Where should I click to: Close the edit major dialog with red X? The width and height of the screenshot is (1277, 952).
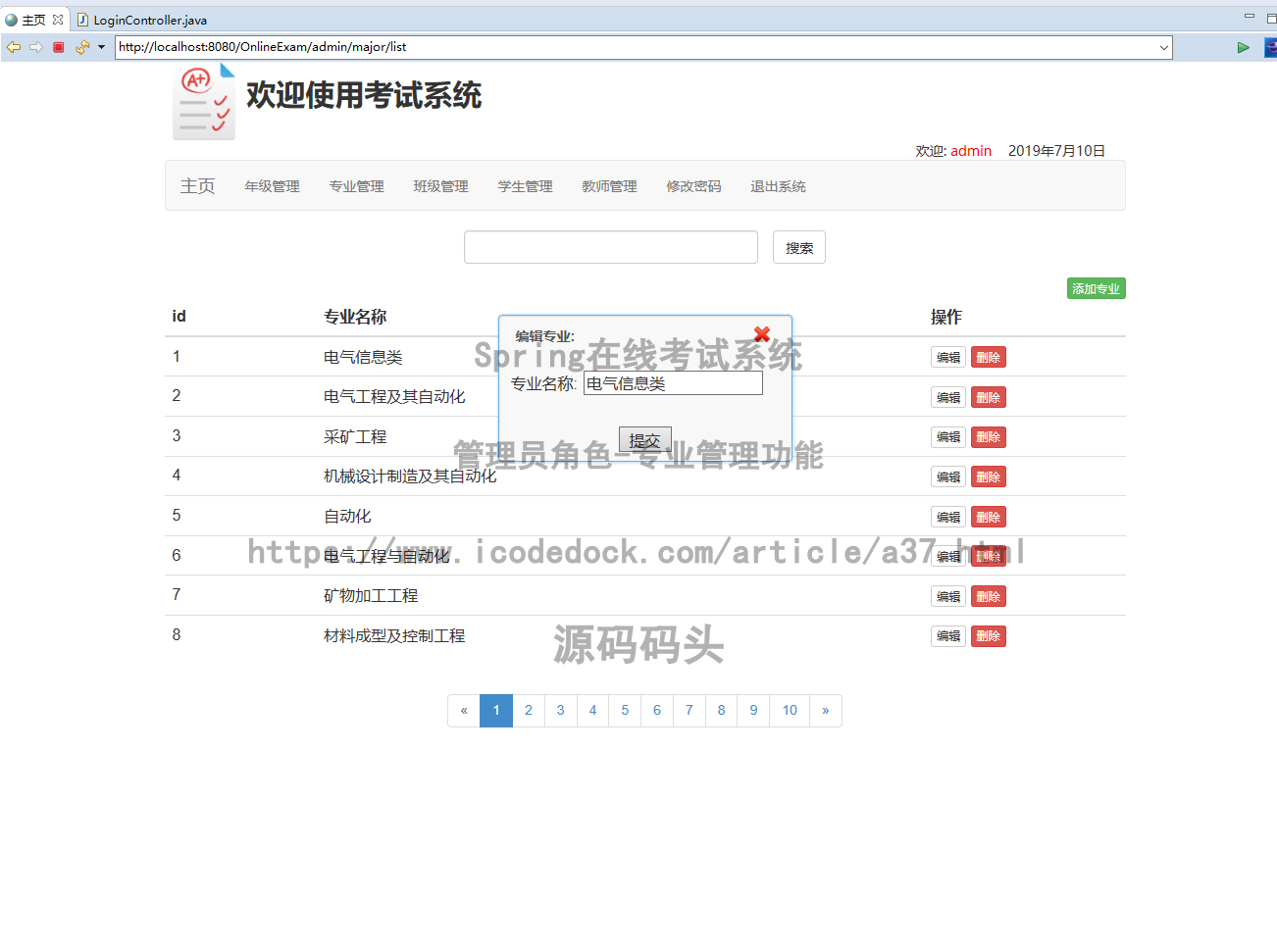coord(762,334)
